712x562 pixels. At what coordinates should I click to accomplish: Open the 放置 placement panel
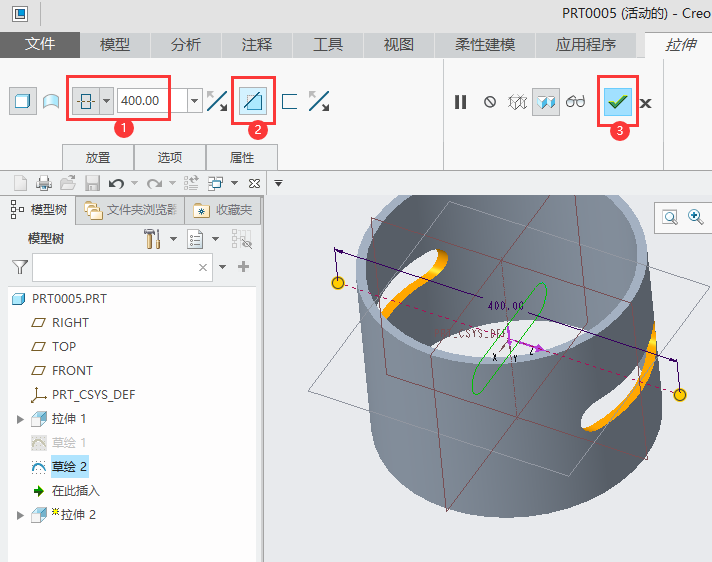pos(98,157)
